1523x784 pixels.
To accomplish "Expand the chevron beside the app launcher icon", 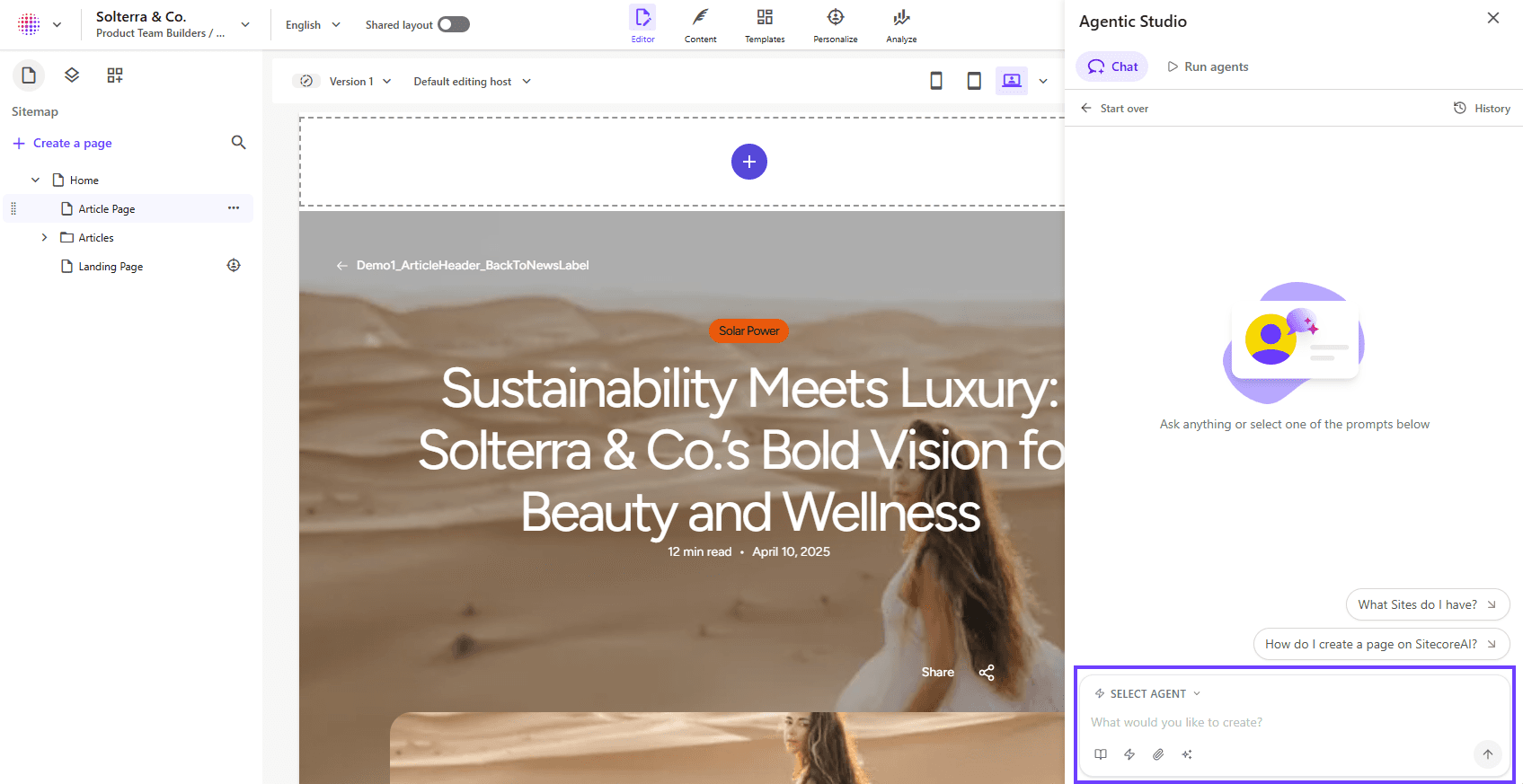I will (58, 25).
